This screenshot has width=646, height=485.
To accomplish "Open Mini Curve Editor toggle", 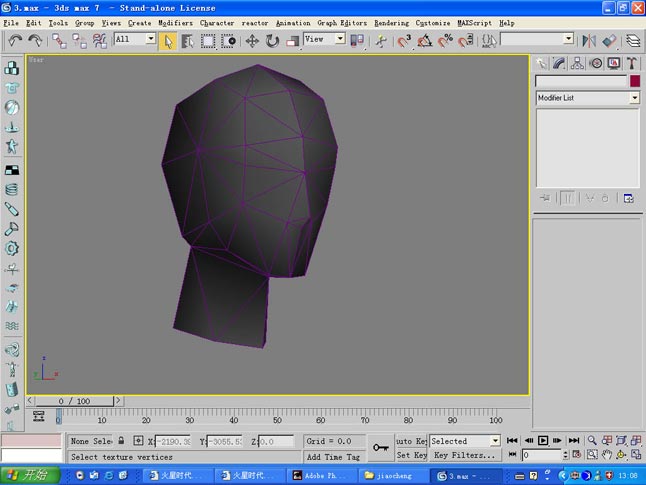I will pos(39,416).
